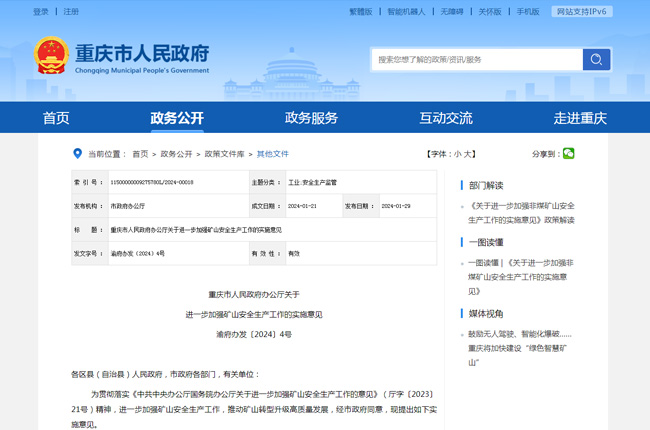Switch to 繁體版 traditional version
Screen dimensions: 650x430
click(x=360, y=12)
